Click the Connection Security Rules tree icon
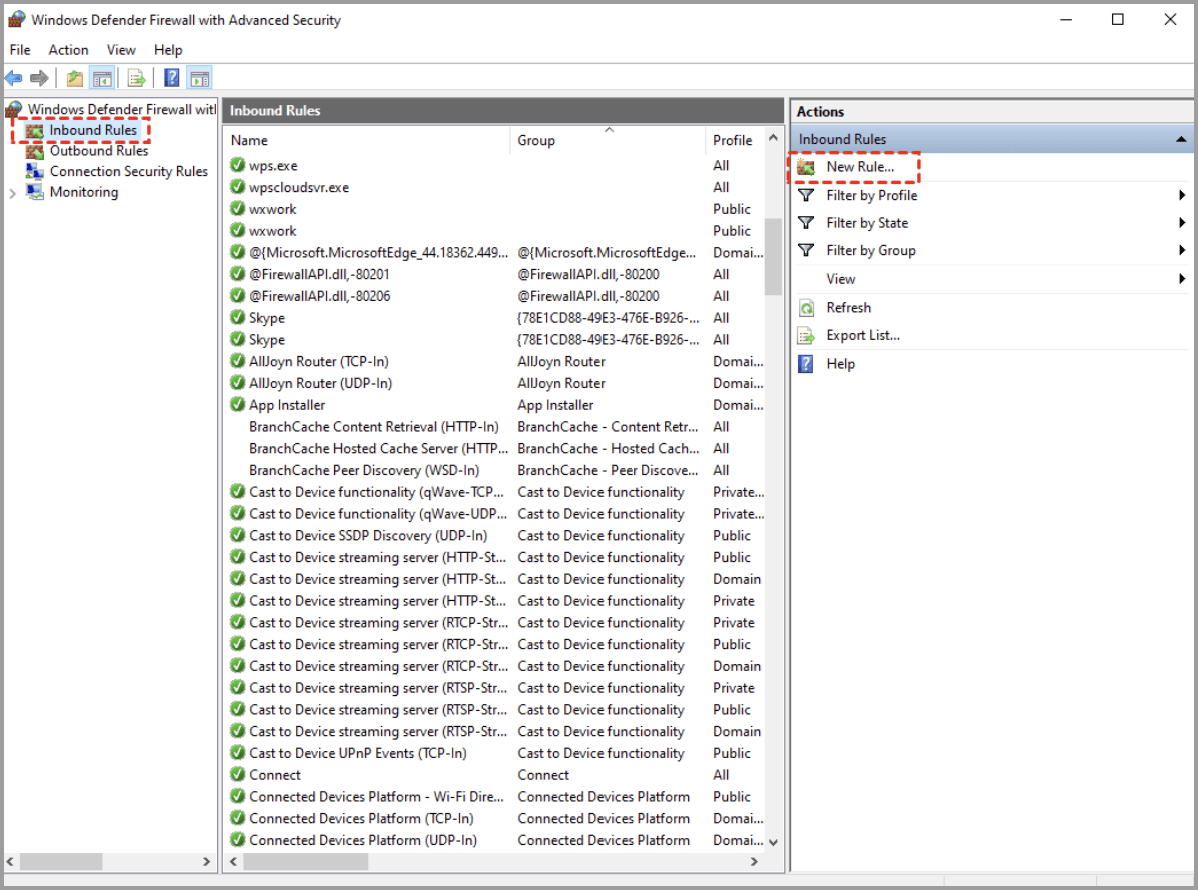The height and width of the screenshot is (890, 1198). 34,171
